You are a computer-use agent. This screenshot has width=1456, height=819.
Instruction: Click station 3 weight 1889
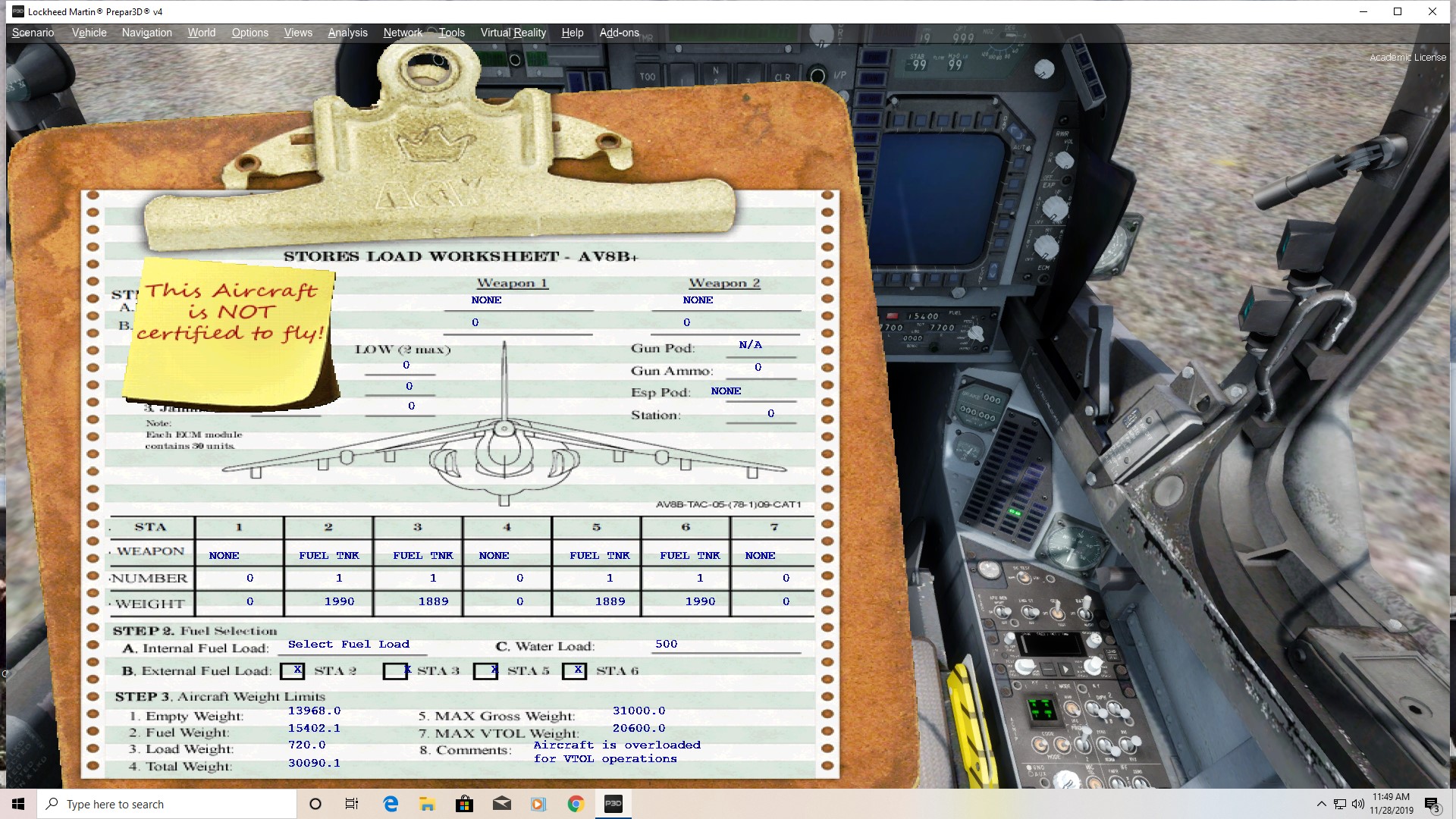(x=434, y=601)
